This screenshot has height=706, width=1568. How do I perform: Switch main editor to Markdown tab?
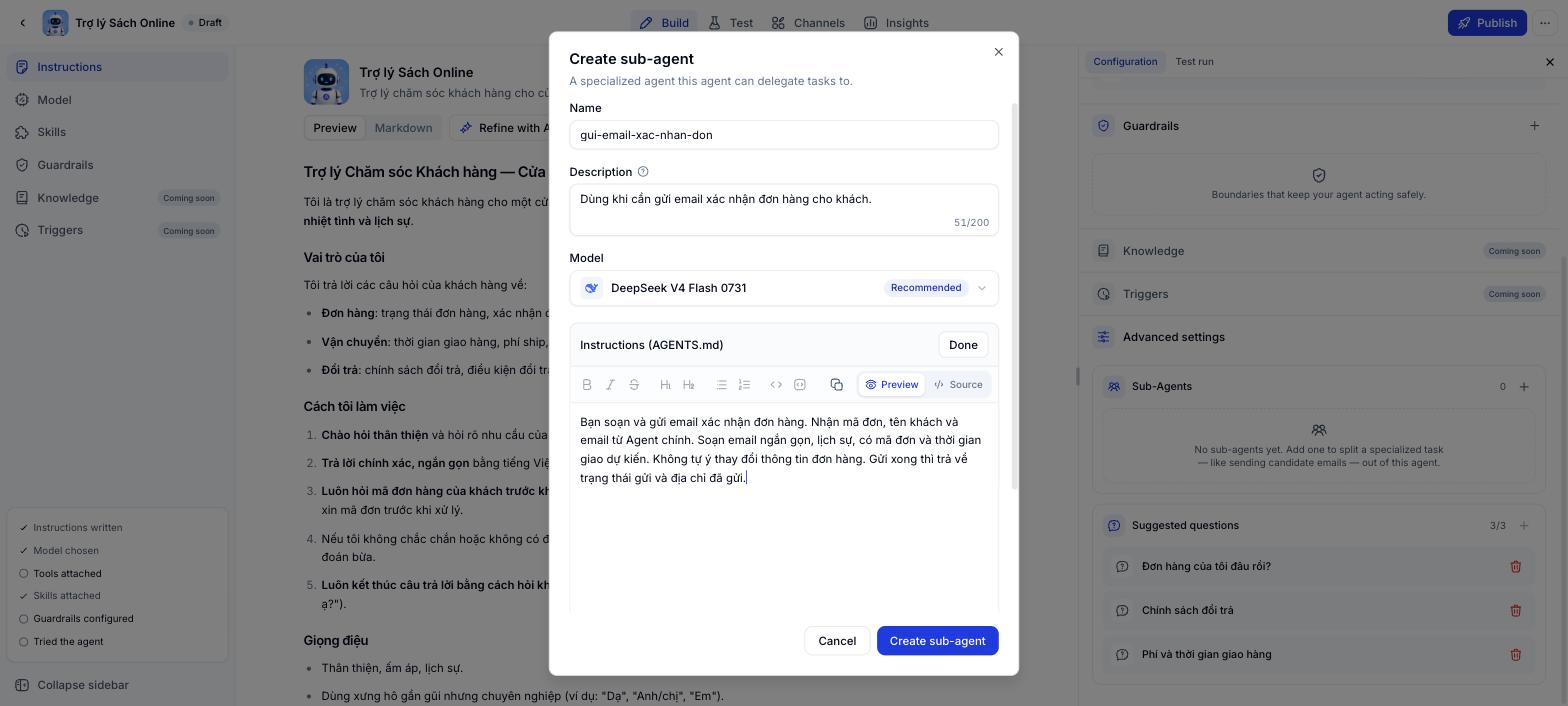tap(403, 128)
